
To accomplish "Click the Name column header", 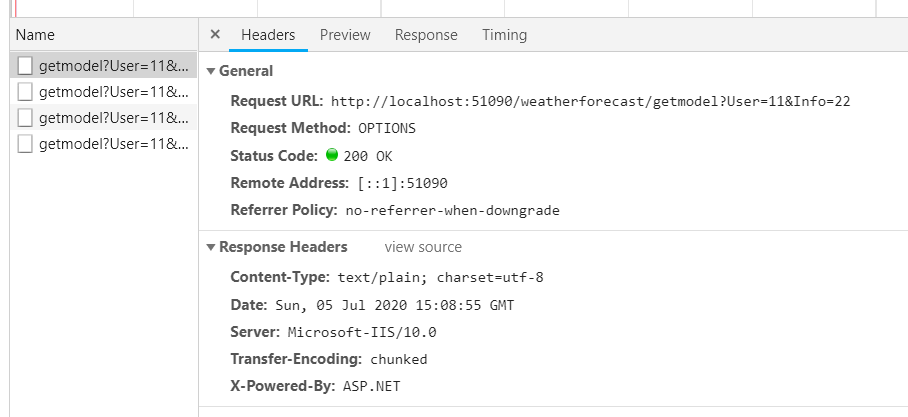I will pos(35,35).
